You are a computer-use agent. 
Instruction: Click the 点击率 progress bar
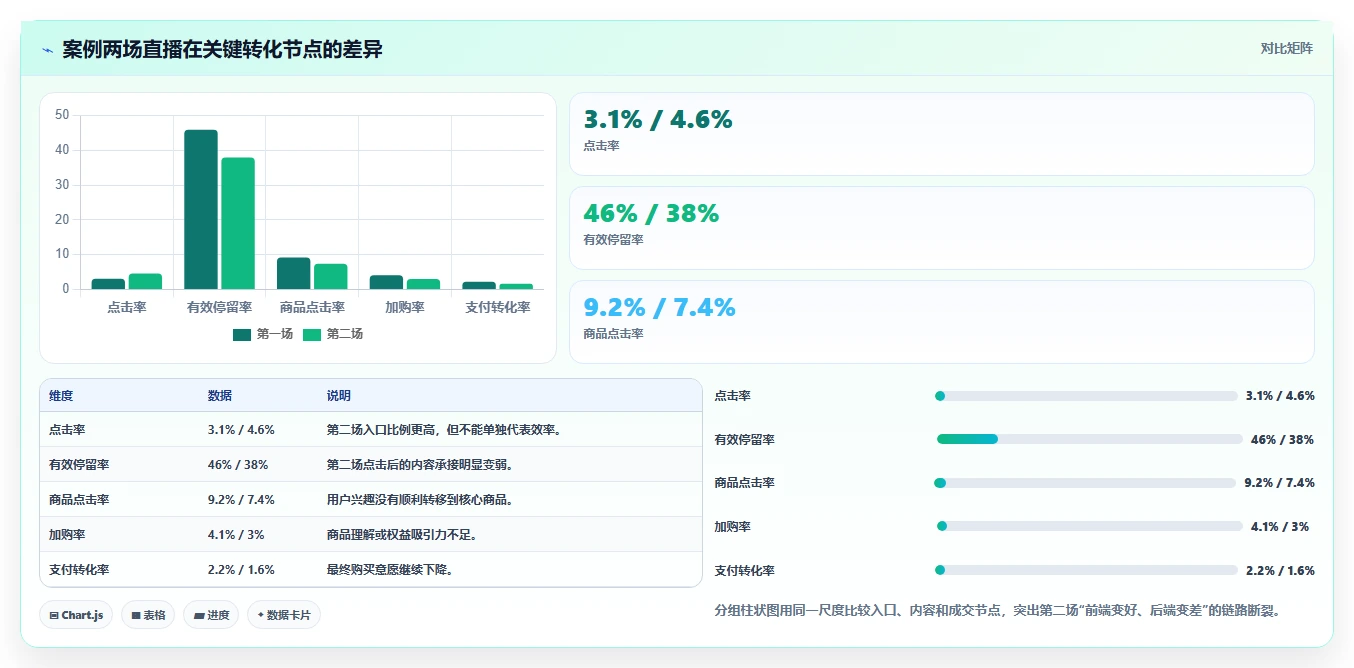1086,396
